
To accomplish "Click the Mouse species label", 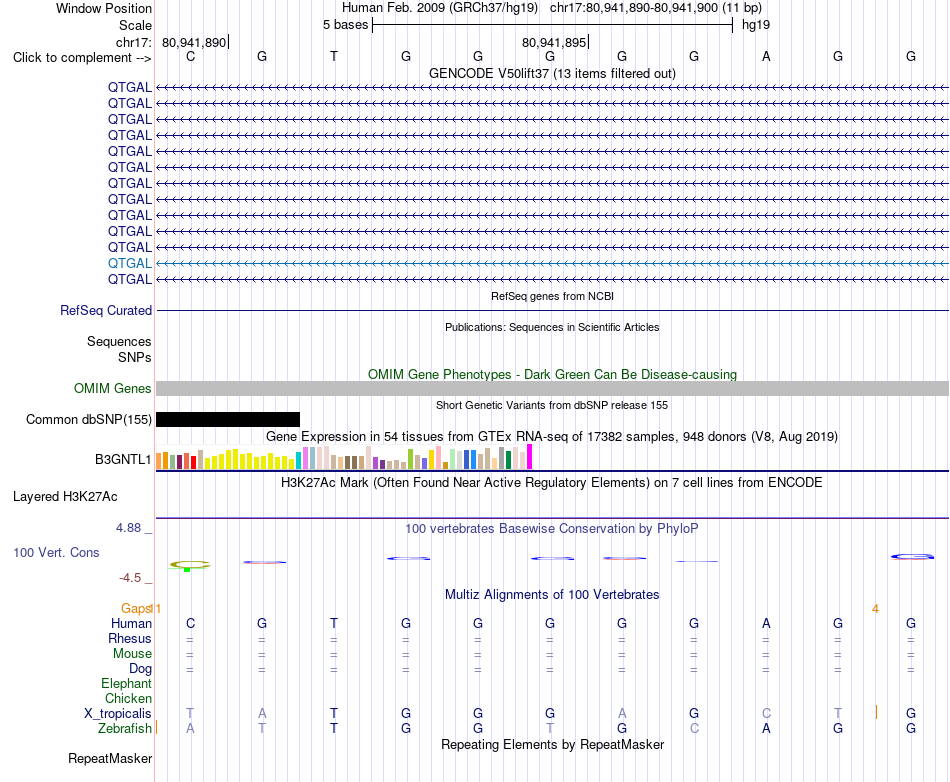I will (x=132, y=654).
